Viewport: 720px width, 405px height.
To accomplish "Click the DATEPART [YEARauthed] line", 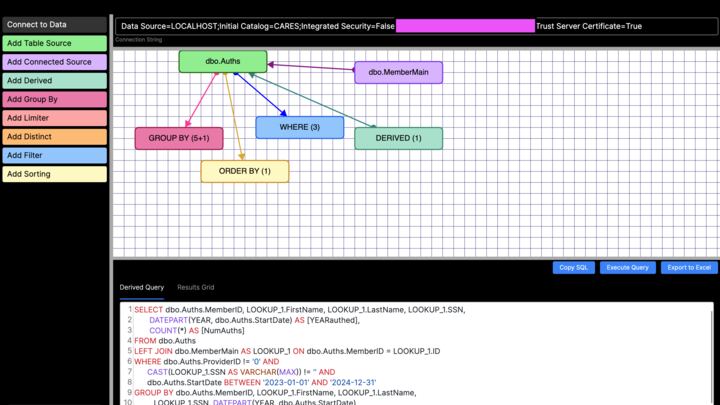I will 254,320.
